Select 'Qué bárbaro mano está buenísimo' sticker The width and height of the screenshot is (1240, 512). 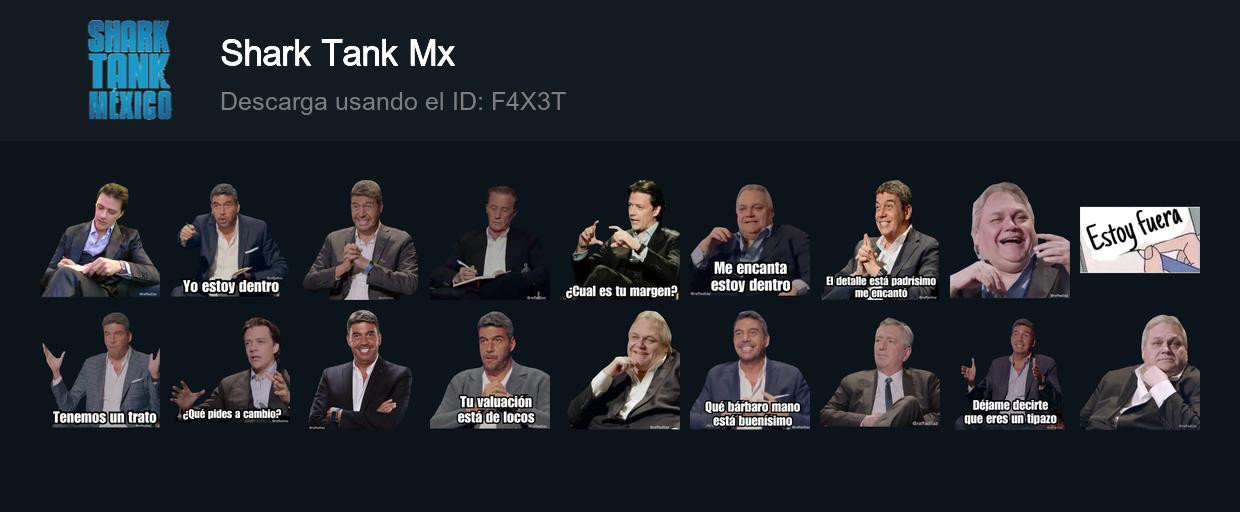click(x=750, y=369)
